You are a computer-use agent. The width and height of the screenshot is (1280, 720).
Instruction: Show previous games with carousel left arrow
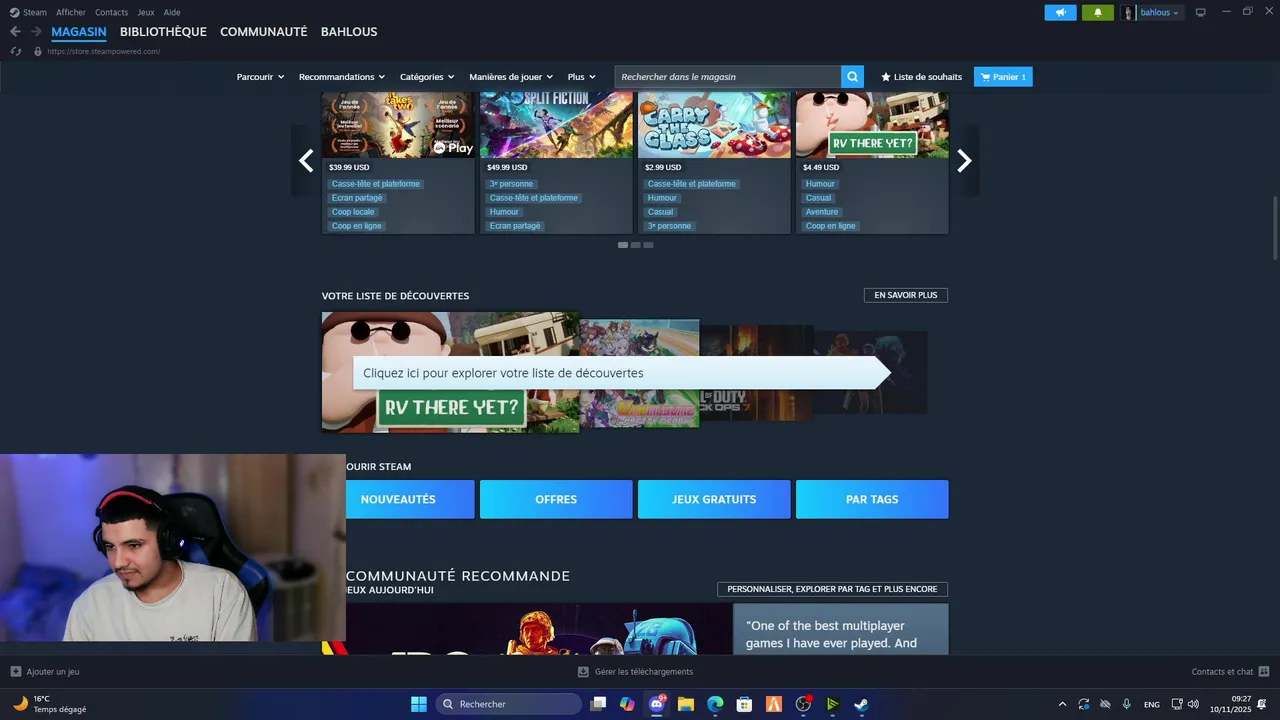[306, 160]
